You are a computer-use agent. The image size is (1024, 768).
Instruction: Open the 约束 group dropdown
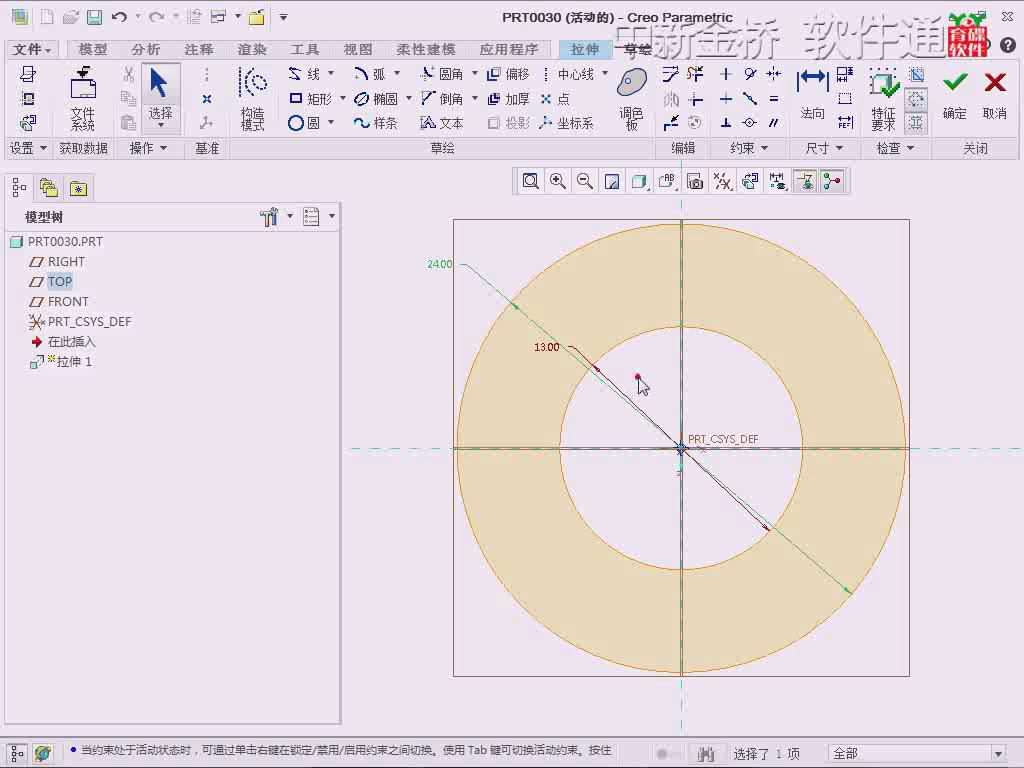[748, 148]
